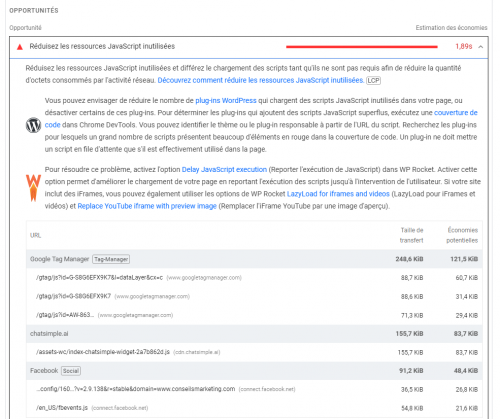Screen dimensions: 500x419
Task: Click the 48,4 KiB Facebook savings value
Action: tap(466, 371)
